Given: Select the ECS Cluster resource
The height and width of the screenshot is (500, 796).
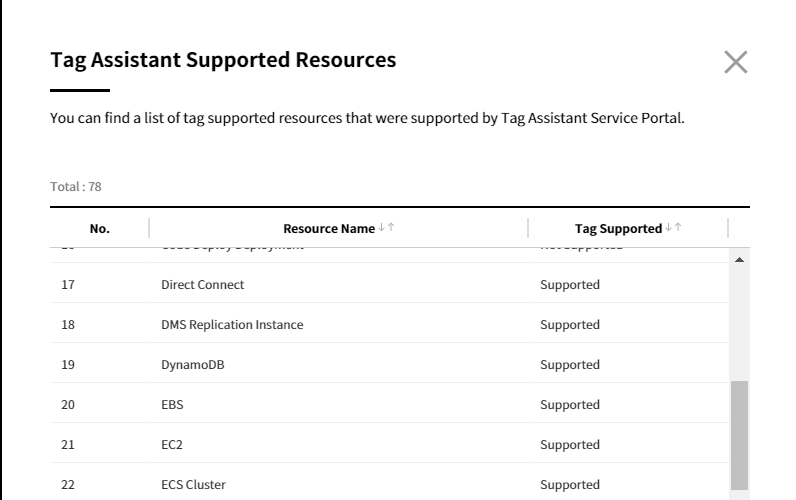Looking at the screenshot, I should (193, 484).
